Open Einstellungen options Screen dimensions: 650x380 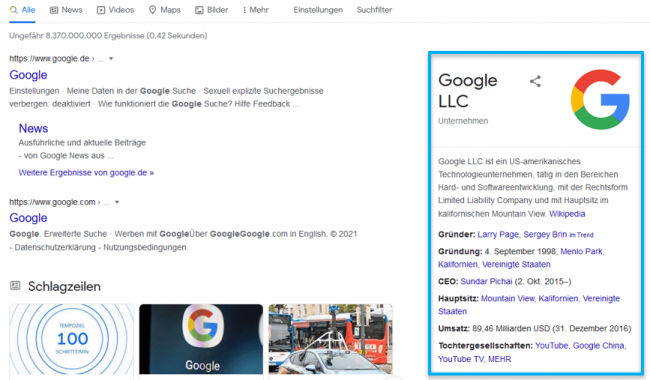tap(318, 10)
